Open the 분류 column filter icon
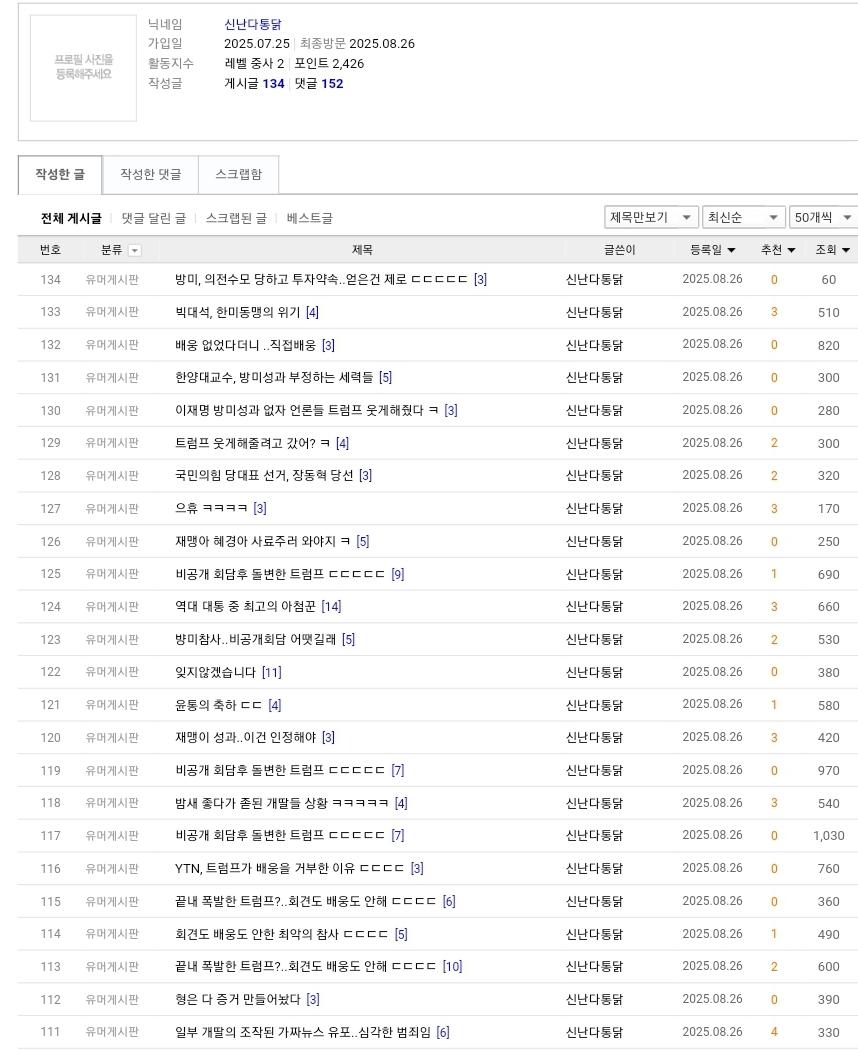 point(134,249)
